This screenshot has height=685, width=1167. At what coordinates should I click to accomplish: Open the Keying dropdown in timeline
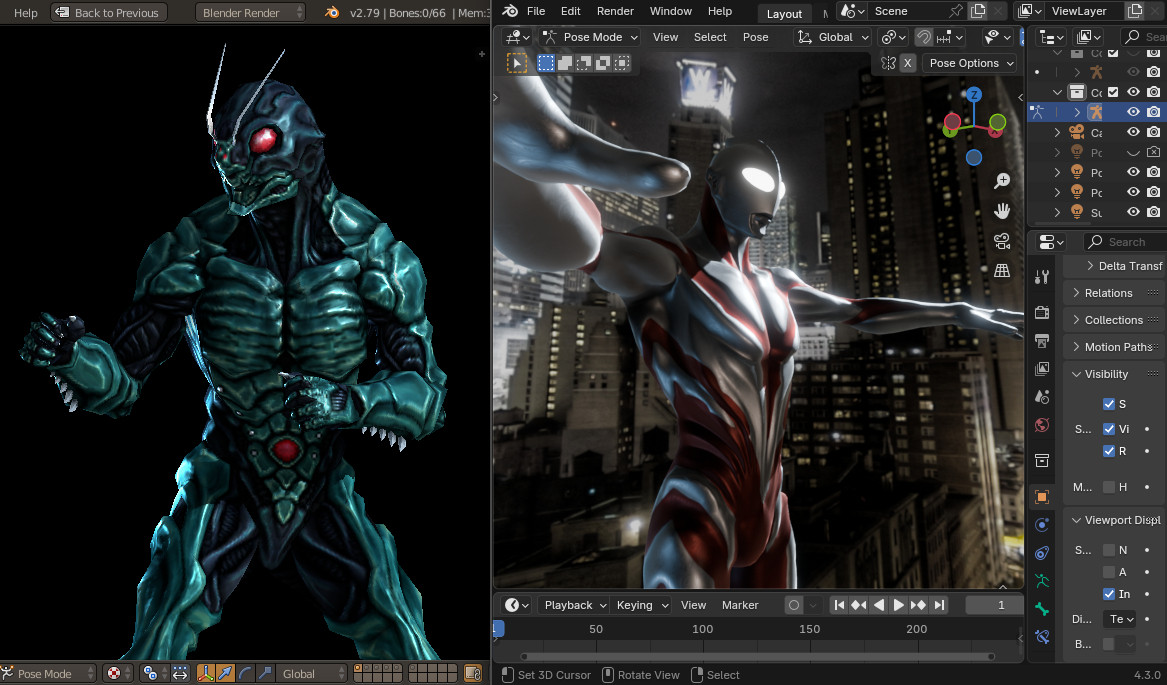pyautogui.click(x=642, y=605)
